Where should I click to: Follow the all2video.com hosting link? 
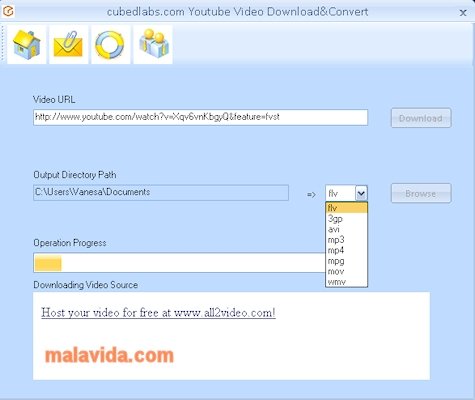coord(158,313)
